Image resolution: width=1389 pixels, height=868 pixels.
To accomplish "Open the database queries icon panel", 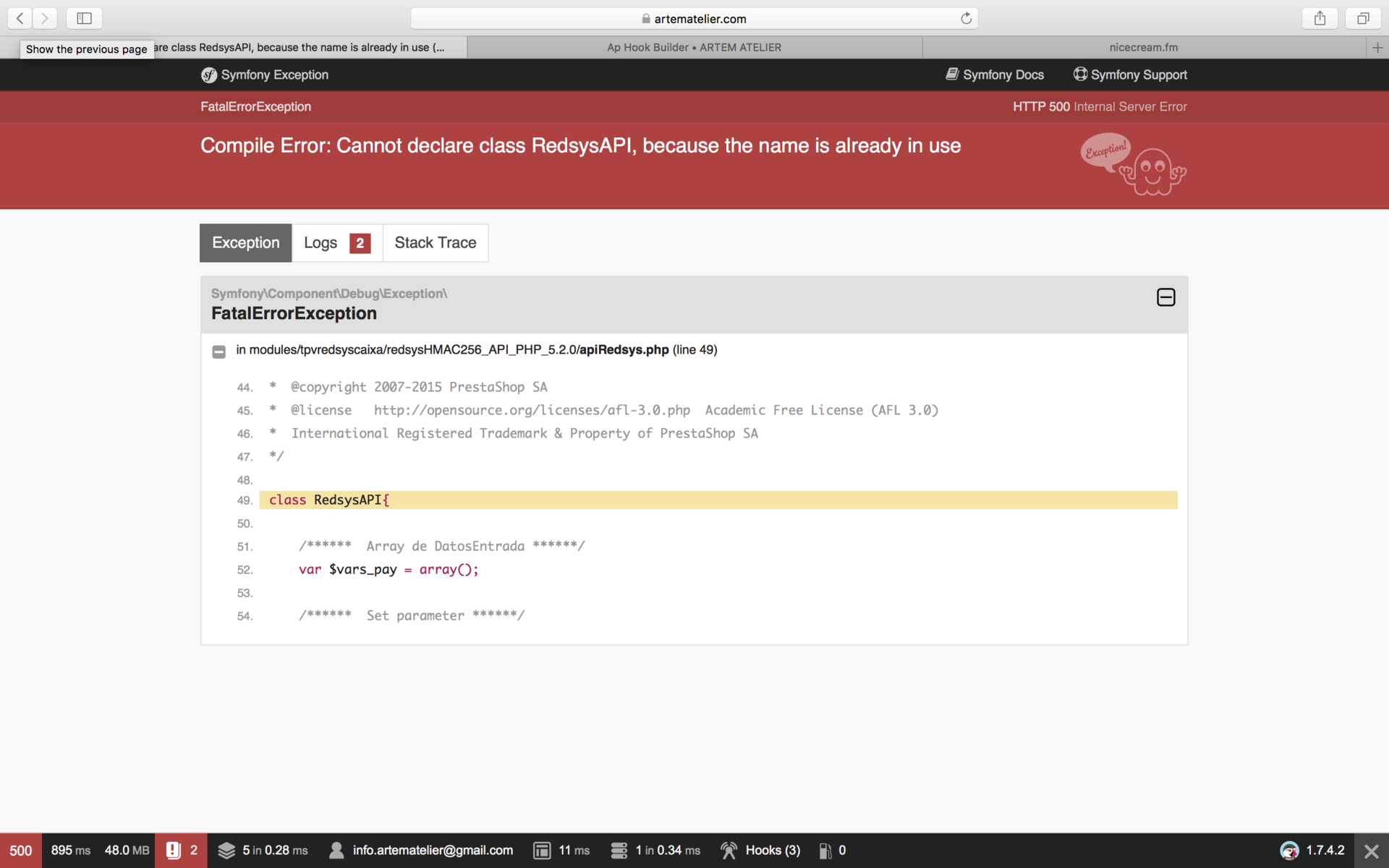I will coord(619,851).
